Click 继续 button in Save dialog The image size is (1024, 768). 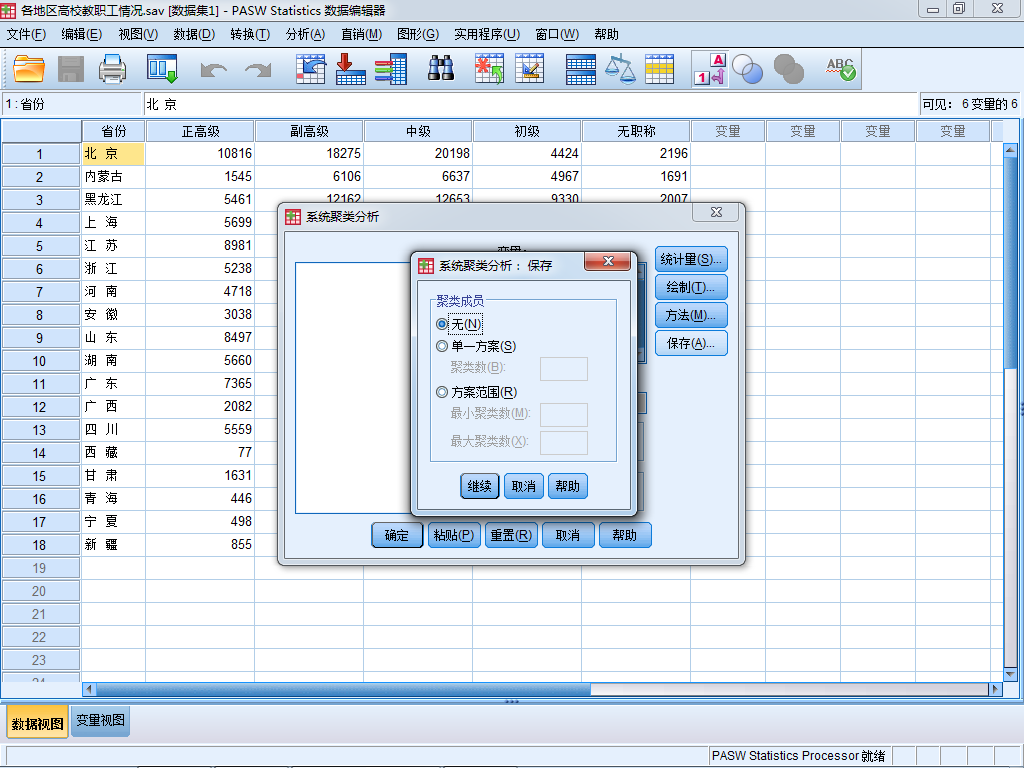(x=479, y=486)
